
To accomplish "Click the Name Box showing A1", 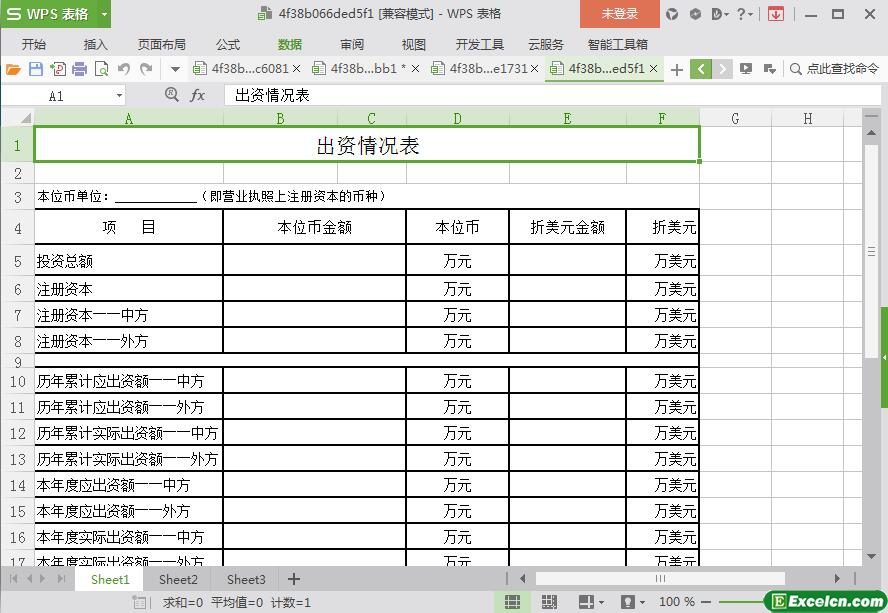I will click(57, 96).
